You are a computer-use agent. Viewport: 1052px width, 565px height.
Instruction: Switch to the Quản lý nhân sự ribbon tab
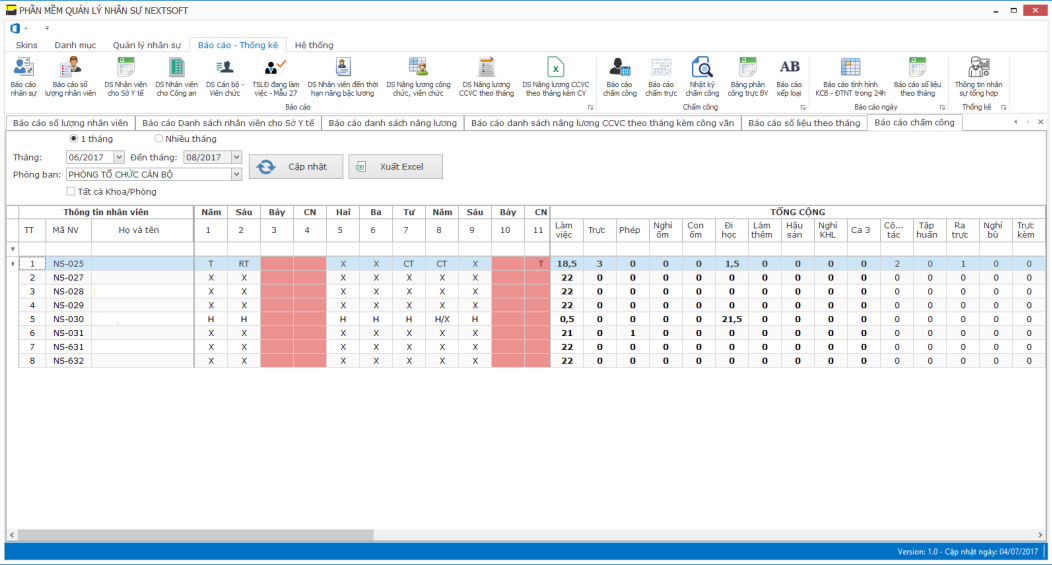pyautogui.click(x=146, y=45)
